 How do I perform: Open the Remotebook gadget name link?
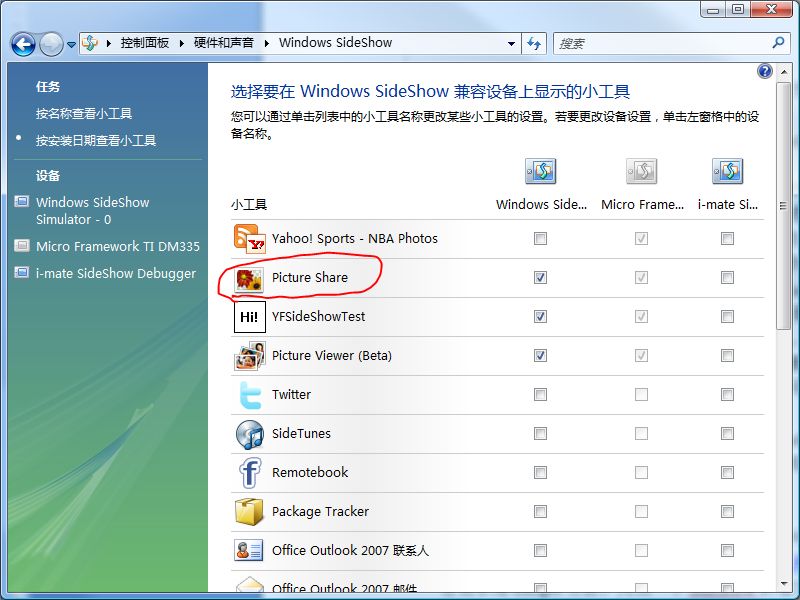(x=310, y=472)
